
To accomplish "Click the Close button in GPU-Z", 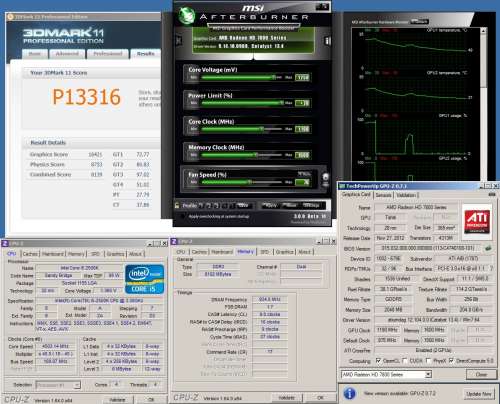I will pos(481,375).
